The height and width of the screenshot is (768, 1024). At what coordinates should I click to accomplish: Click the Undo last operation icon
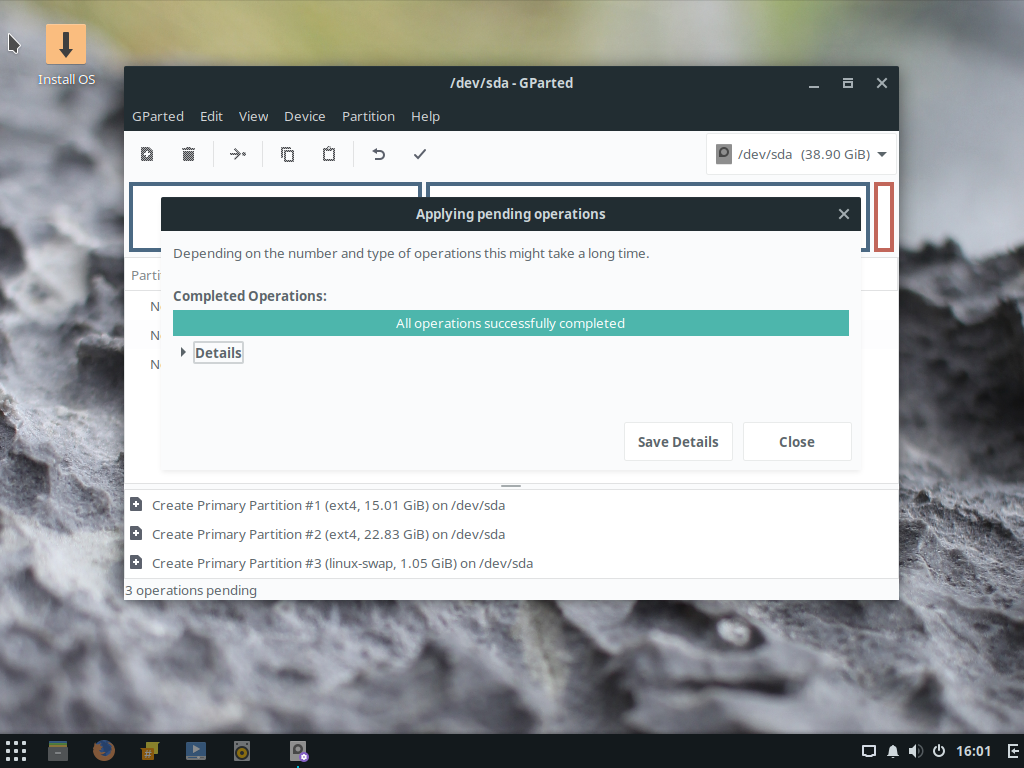[379, 154]
